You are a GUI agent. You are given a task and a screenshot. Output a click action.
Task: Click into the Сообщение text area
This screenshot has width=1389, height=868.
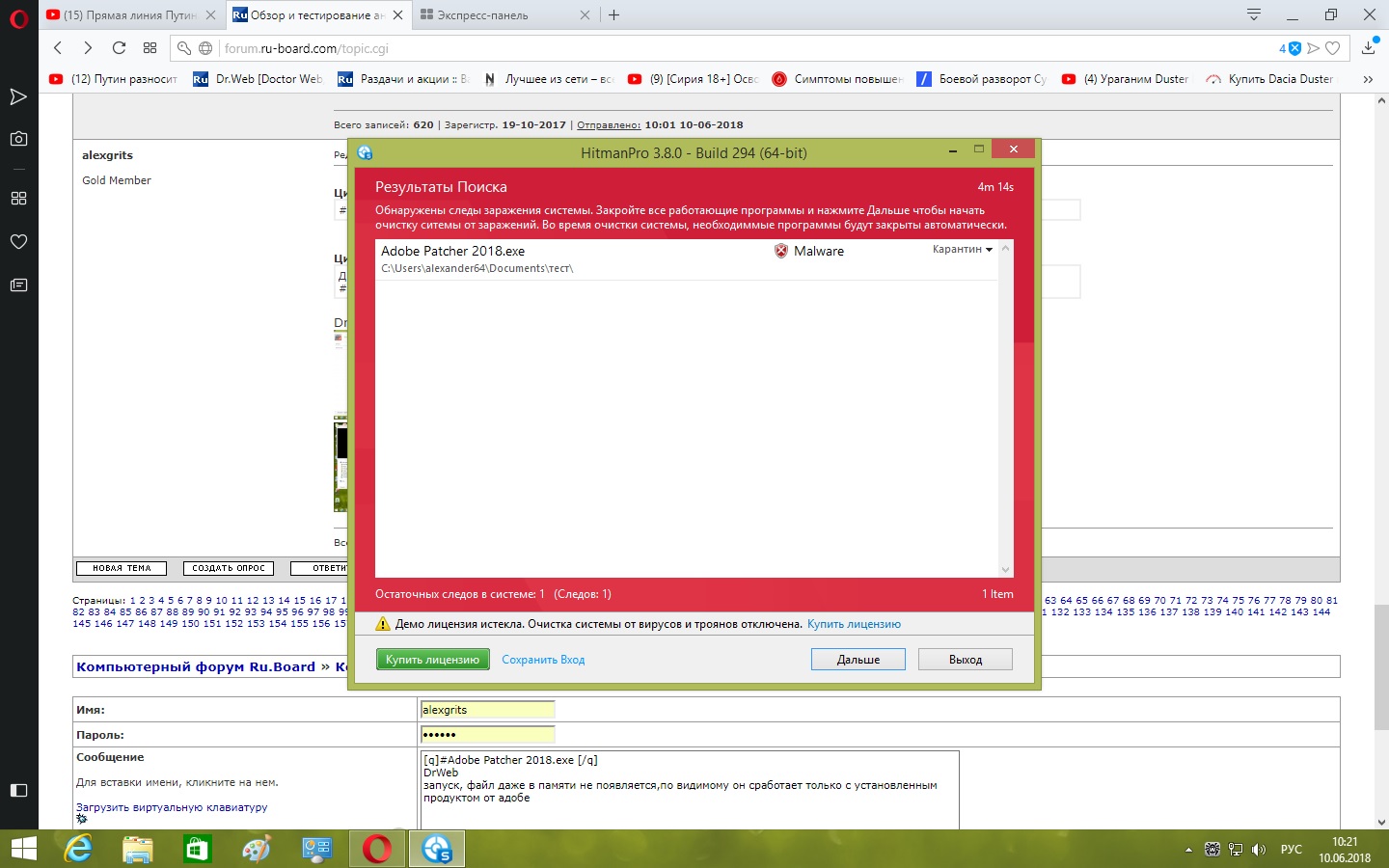(690, 790)
